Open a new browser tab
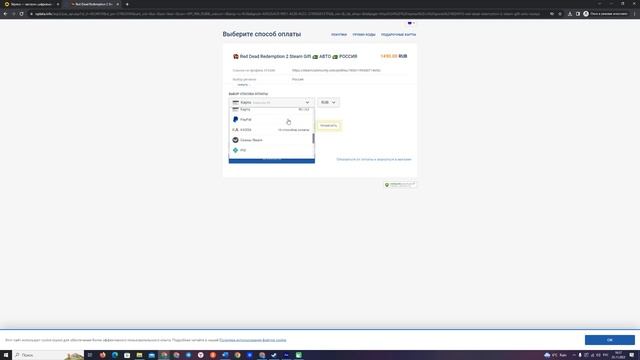 pyautogui.click(x=127, y=4)
